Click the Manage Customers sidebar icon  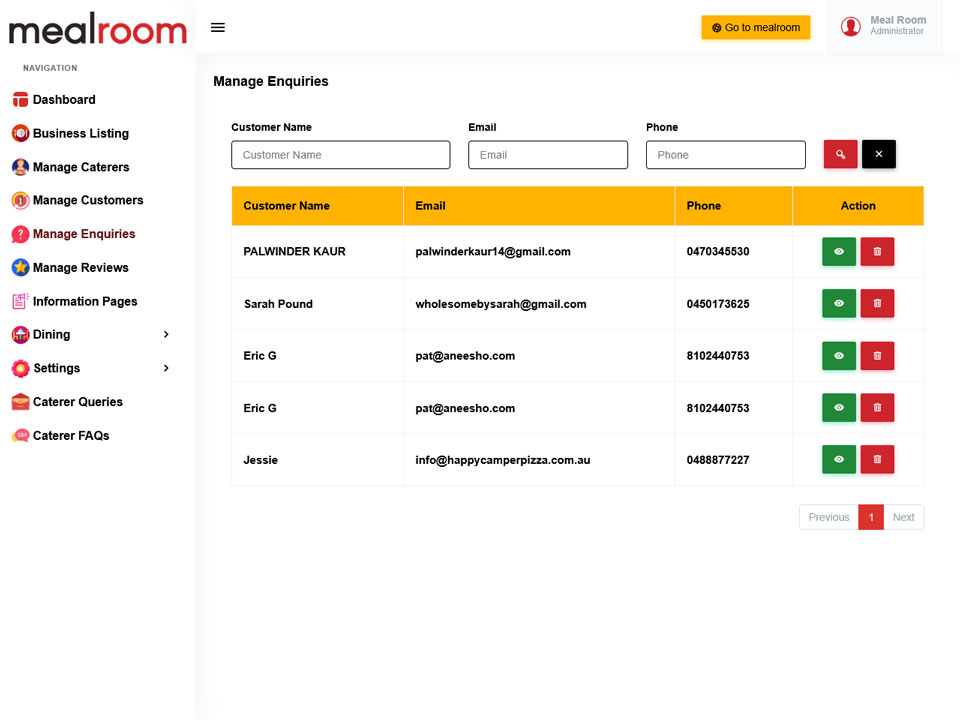pos(20,200)
